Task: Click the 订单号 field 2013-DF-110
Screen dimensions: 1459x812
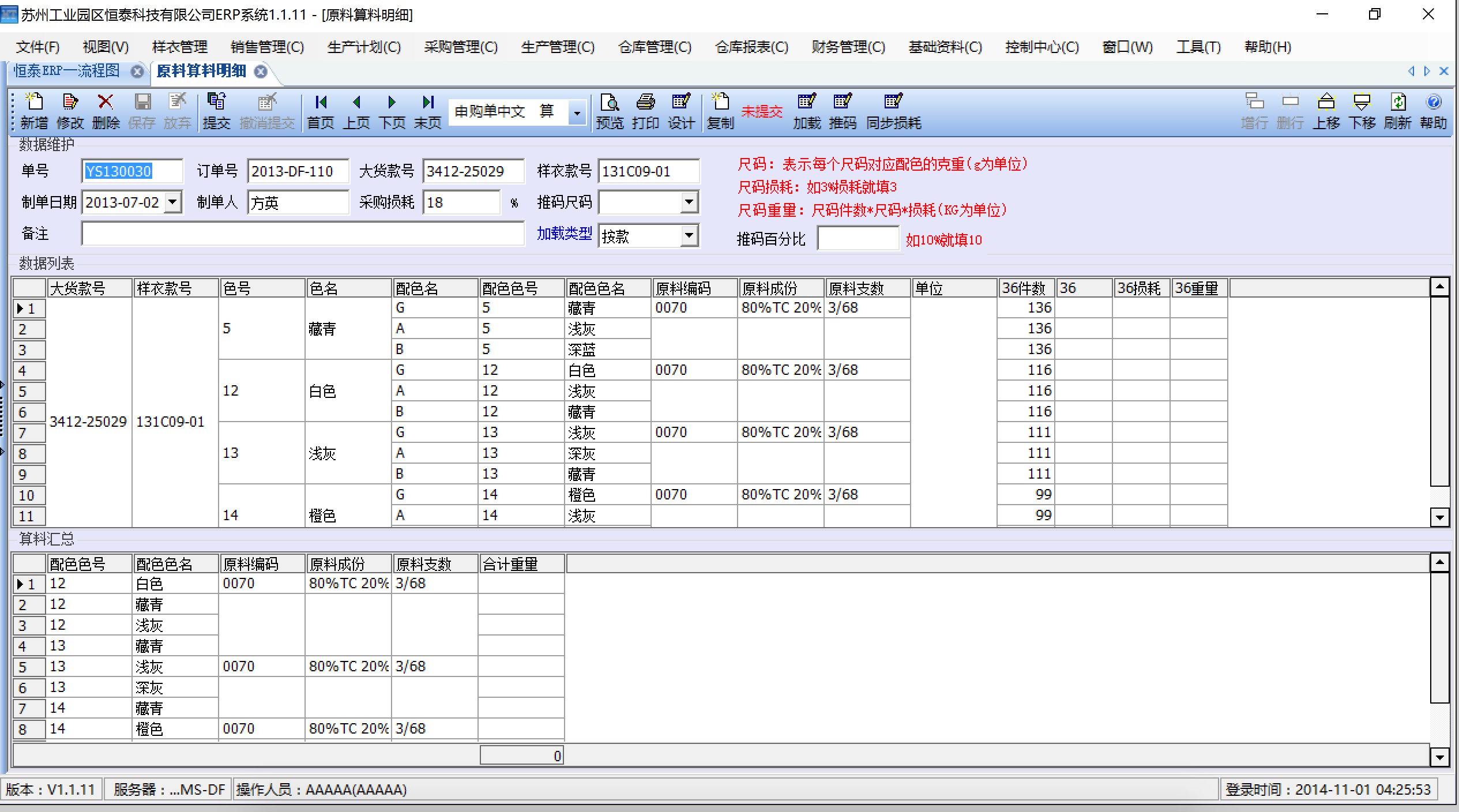Action: (x=298, y=171)
